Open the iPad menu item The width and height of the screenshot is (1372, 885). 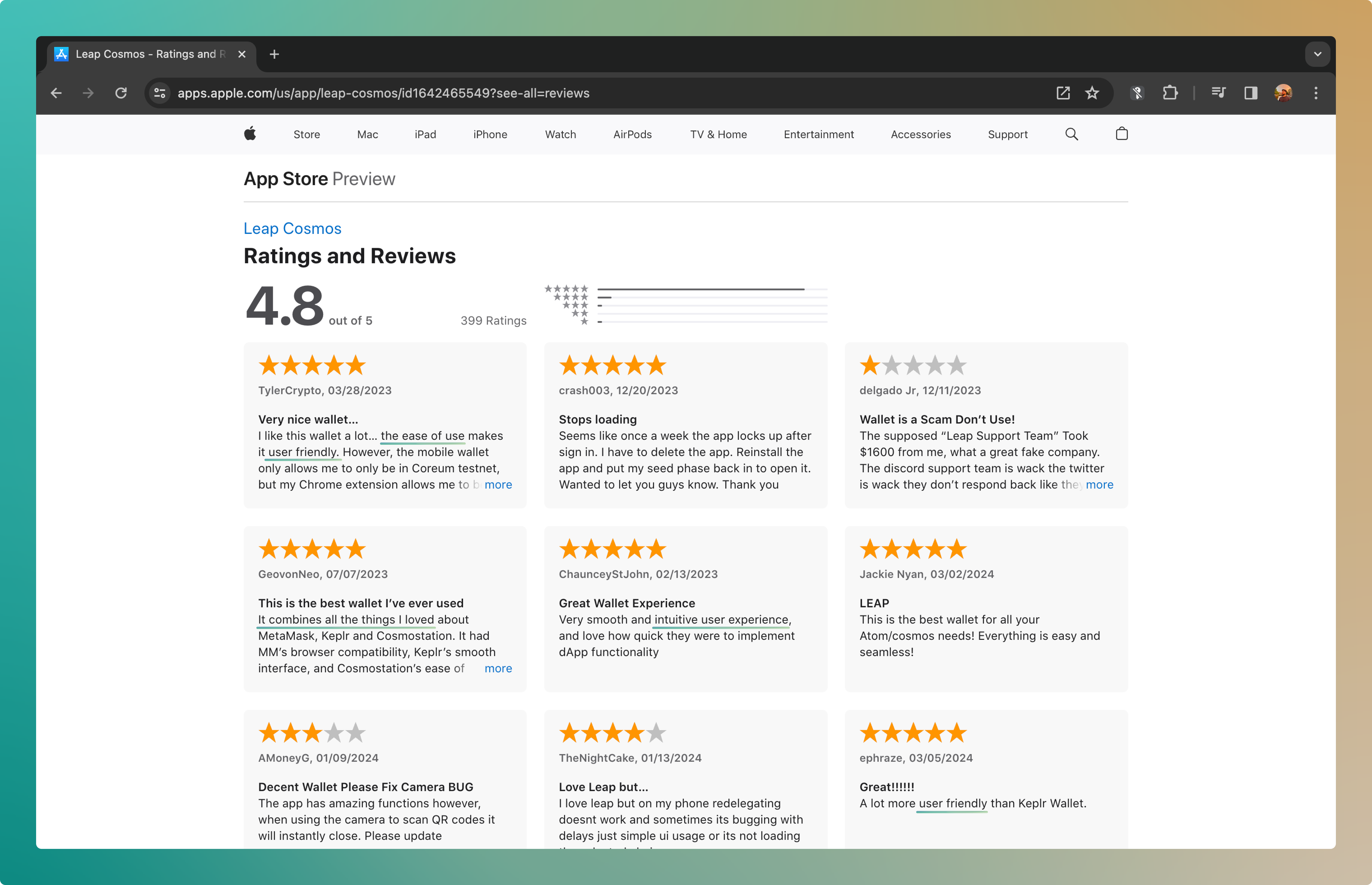[426, 135]
